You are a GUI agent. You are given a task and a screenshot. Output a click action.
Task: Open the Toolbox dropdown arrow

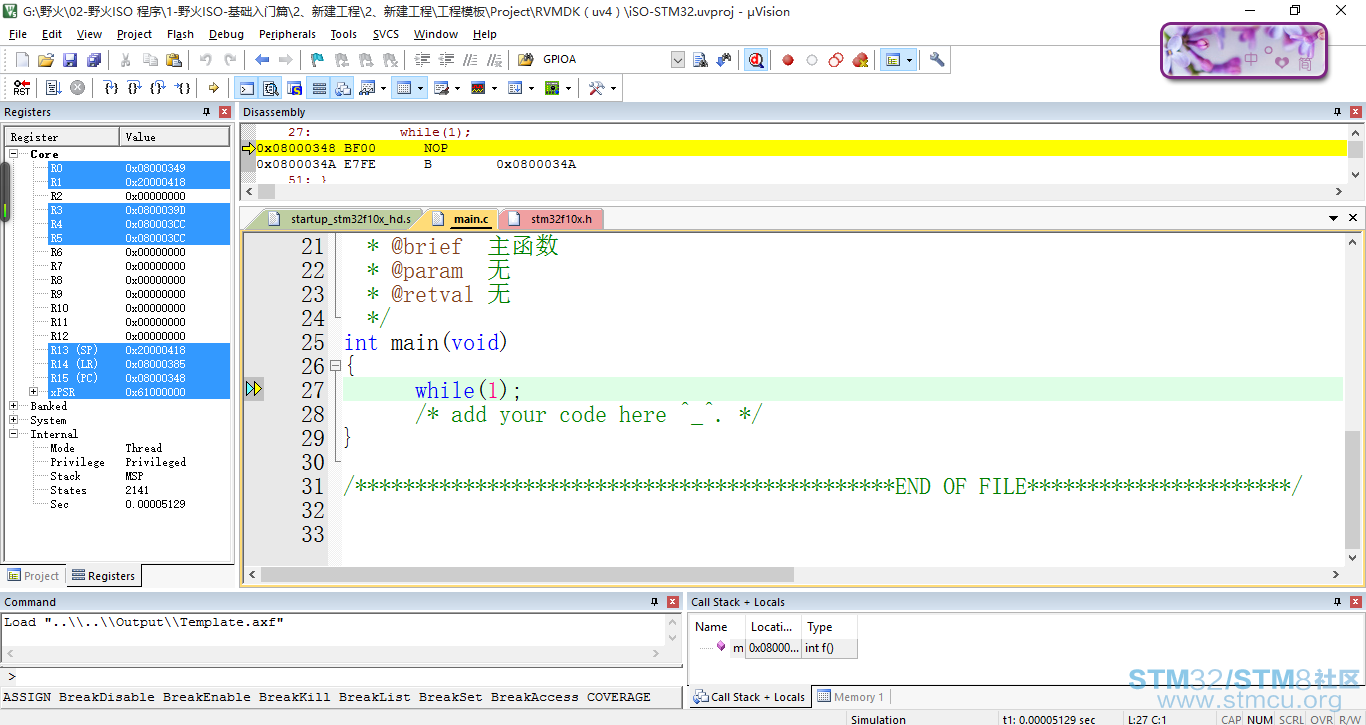[613, 88]
